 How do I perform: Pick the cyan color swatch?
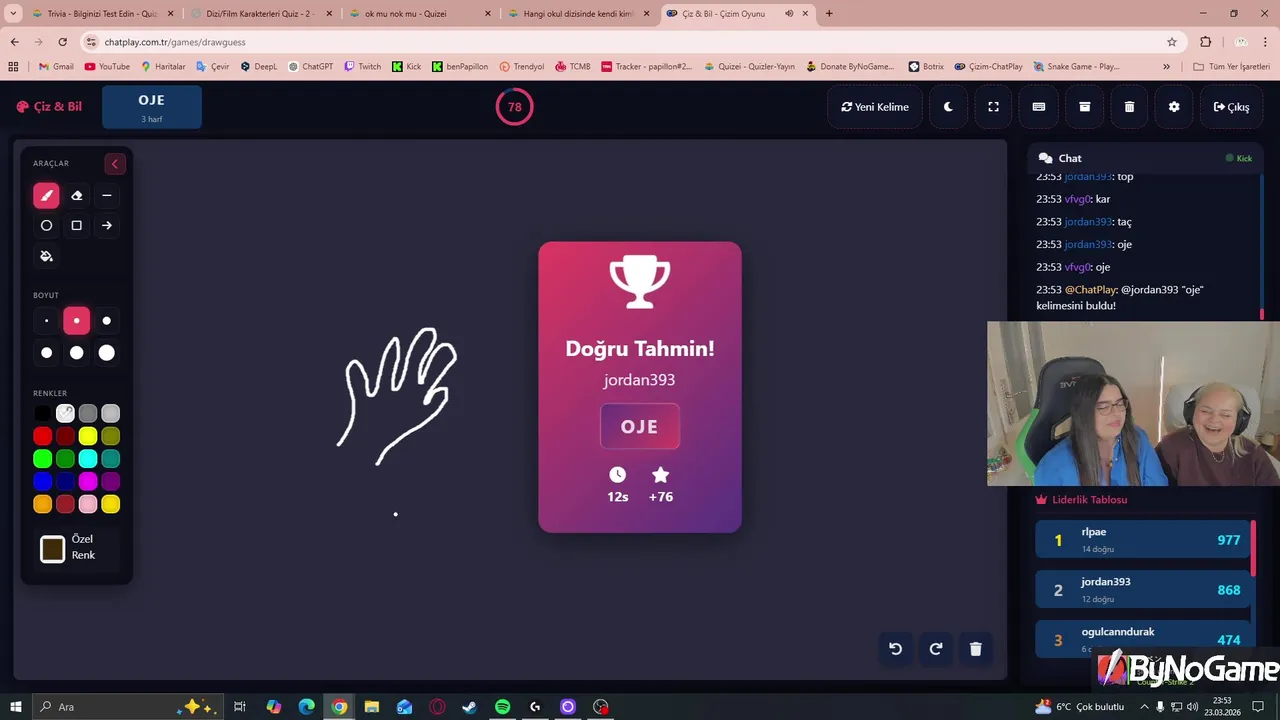tap(88, 459)
